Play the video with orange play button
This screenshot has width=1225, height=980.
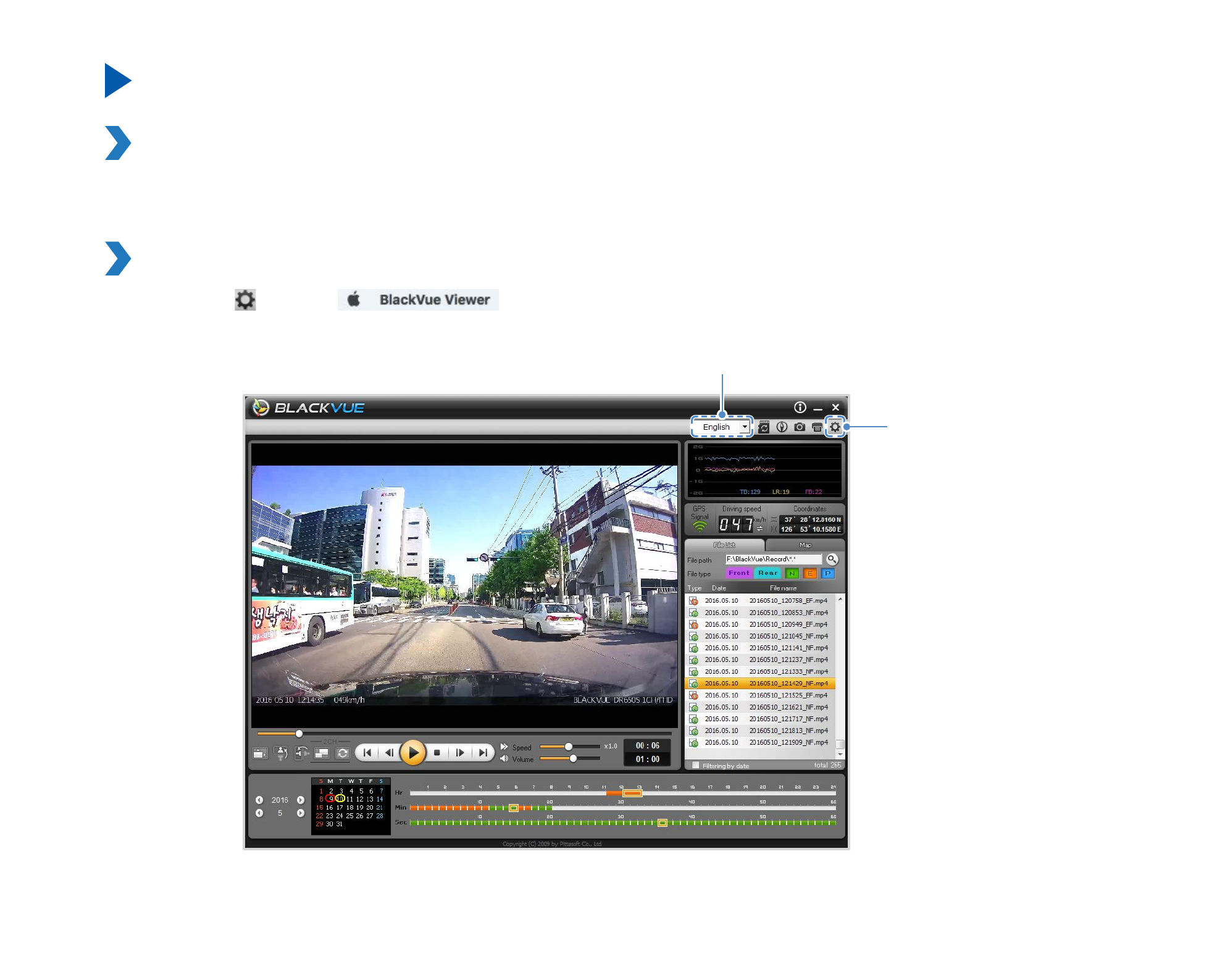(x=413, y=753)
